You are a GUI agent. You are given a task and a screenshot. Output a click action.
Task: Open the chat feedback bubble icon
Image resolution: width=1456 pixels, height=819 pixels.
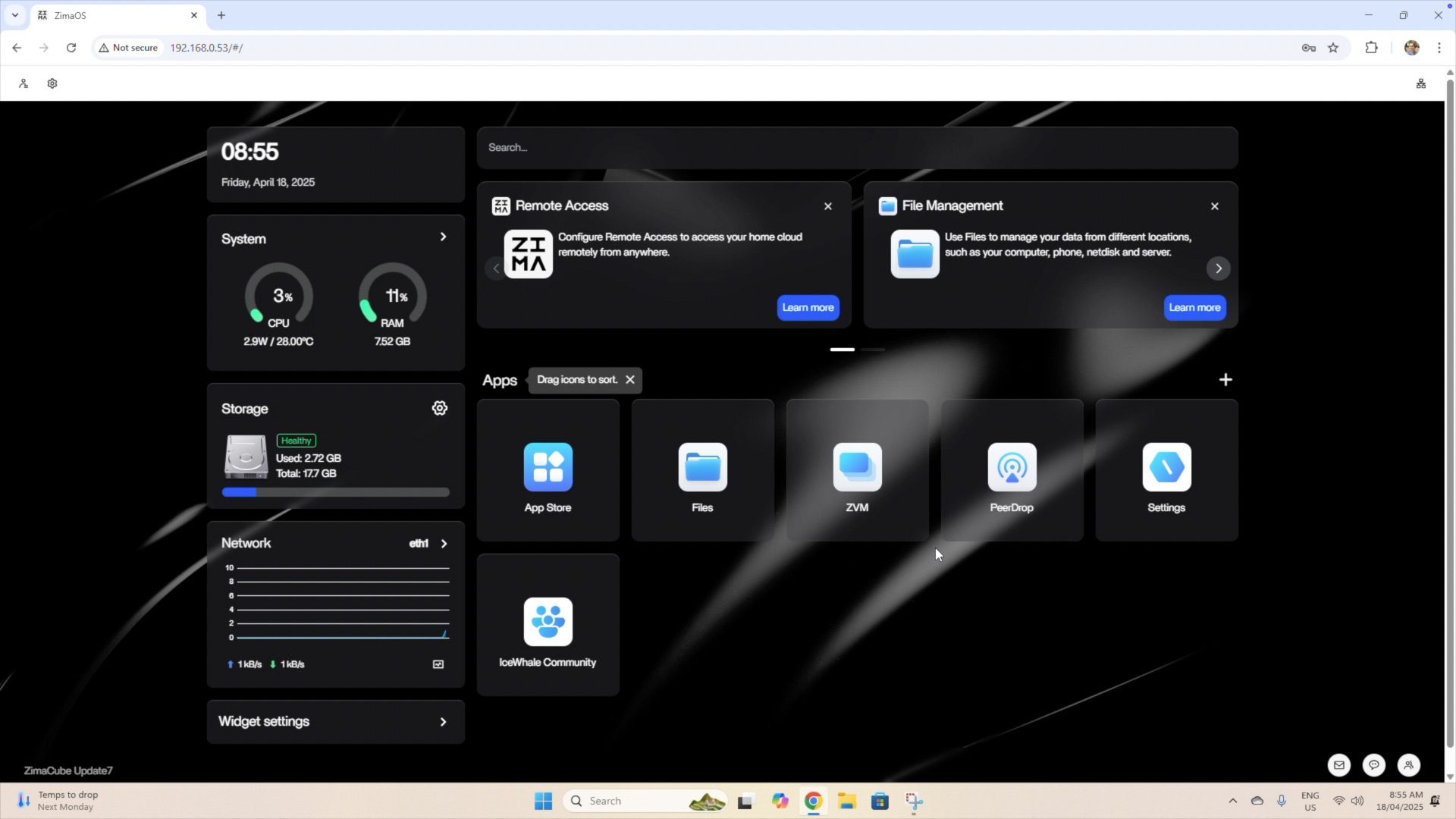pos(1373,765)
